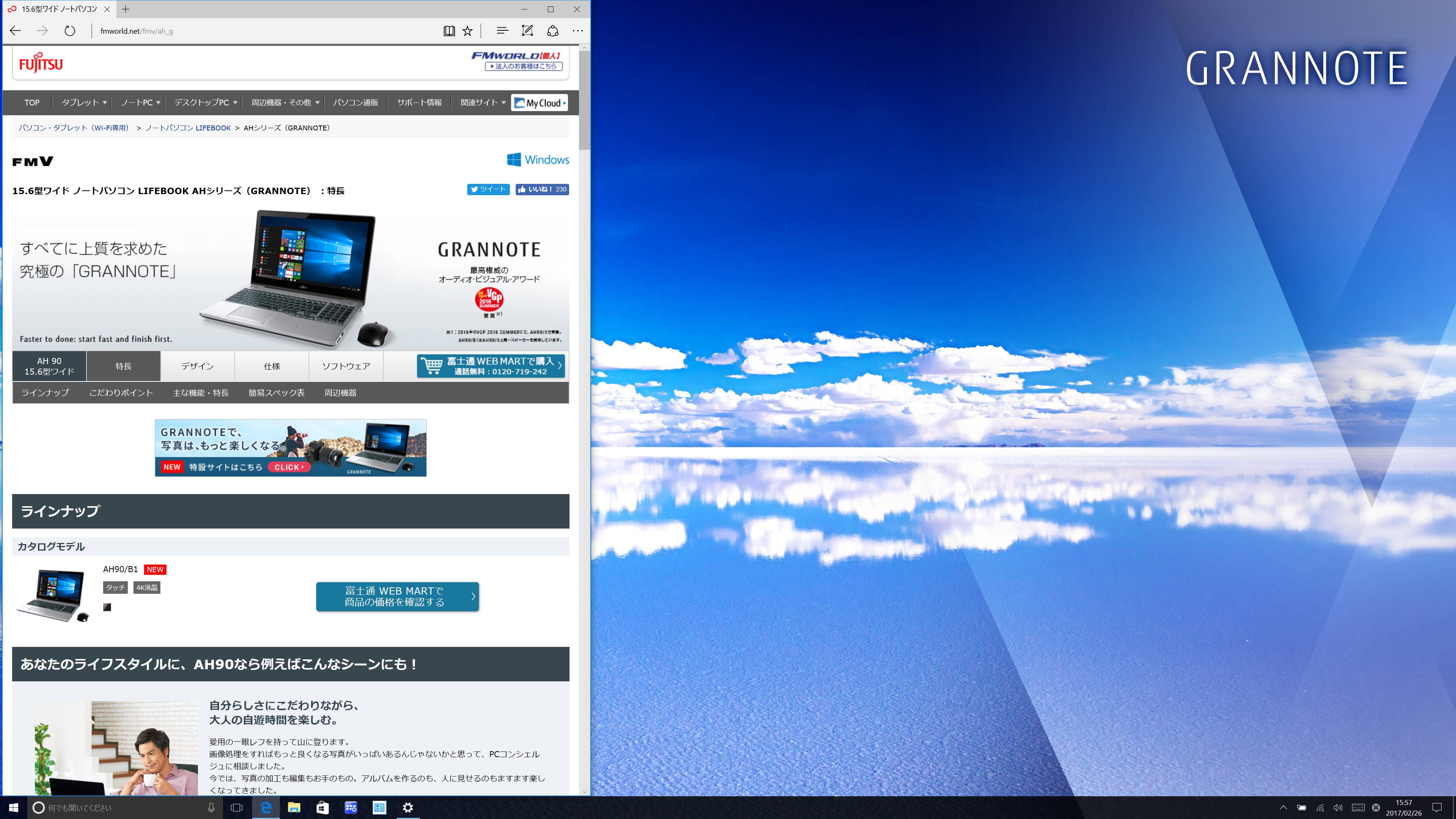Screen dimensions: 1456x819
Task: Select the AH90/B1 black color swatch
Action: point(107,607)
